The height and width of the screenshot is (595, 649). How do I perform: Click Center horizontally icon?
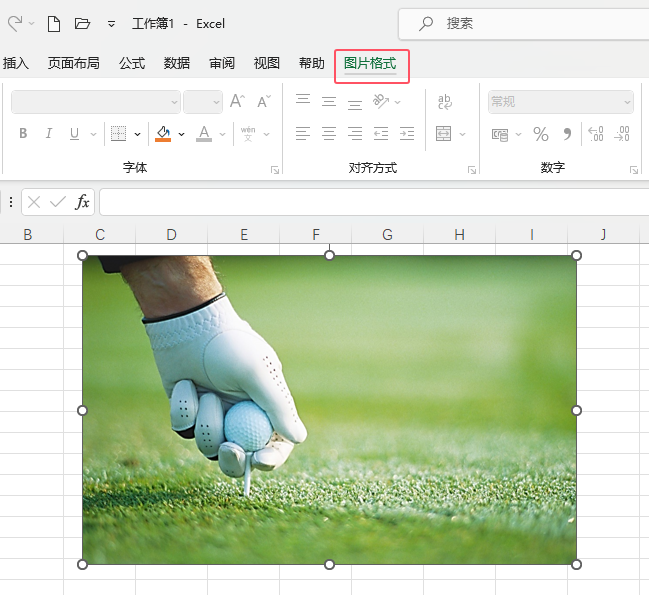click(329, 134)
